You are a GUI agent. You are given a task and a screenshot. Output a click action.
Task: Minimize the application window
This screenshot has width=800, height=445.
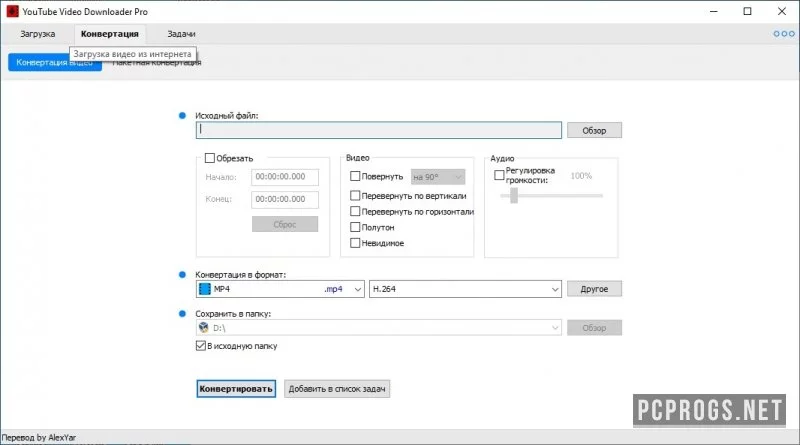pos(714,11)
